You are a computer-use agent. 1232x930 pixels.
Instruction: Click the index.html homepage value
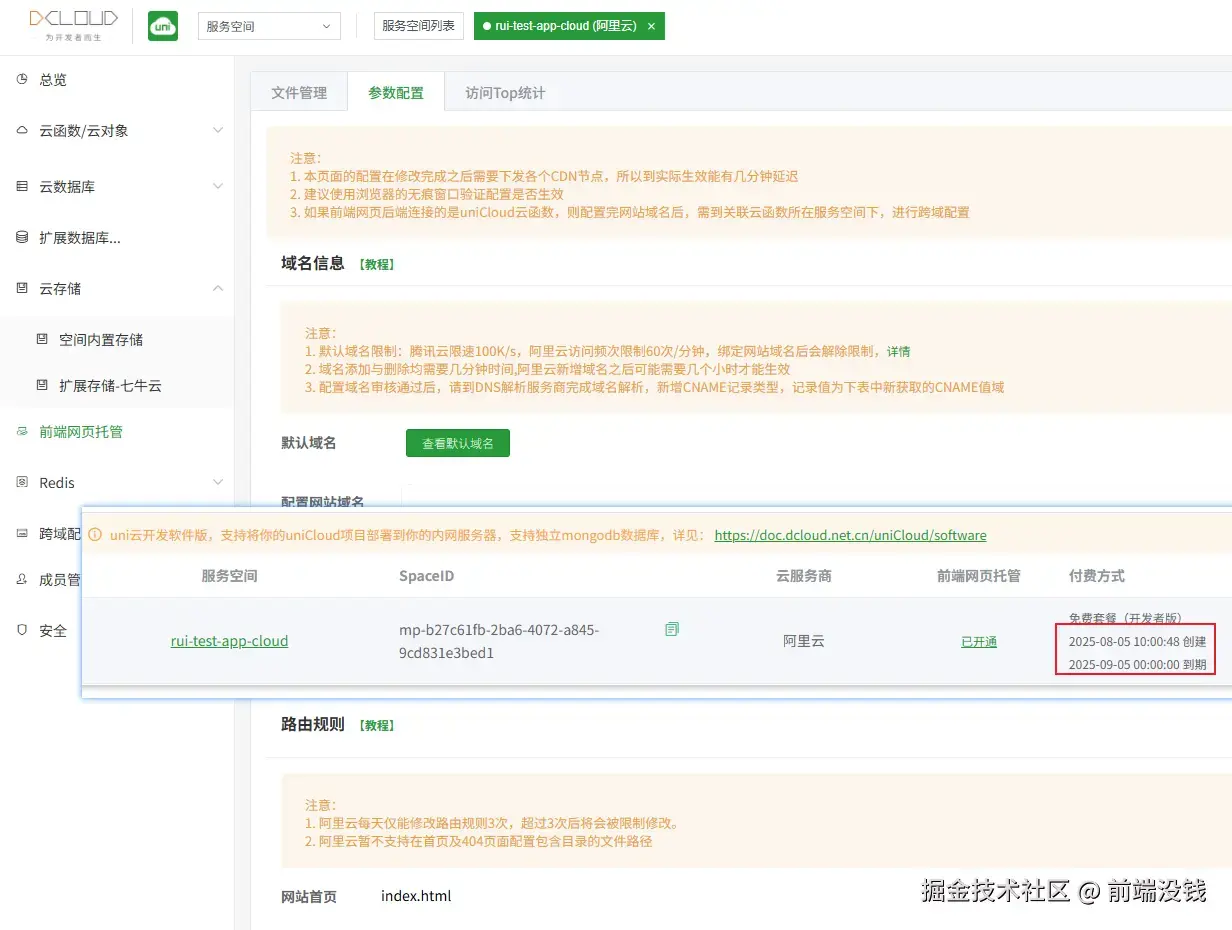[x=416, y=896]
